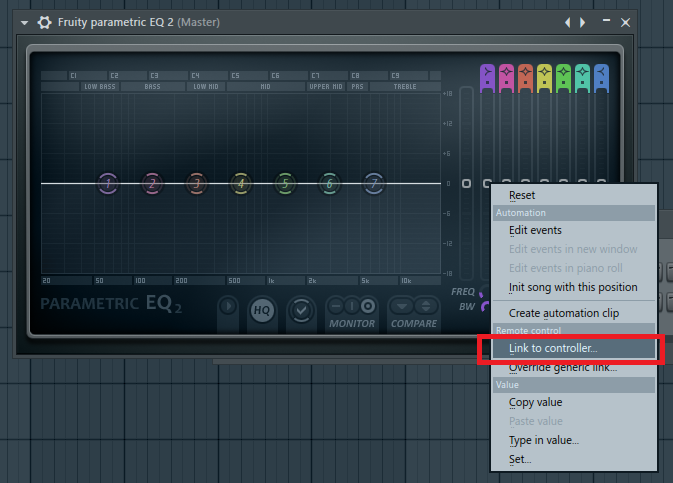Image resolution: width=673 pixels, height=483 pixels.
Task: Go to previous preset arrow
Action: (x=568, y=22)
